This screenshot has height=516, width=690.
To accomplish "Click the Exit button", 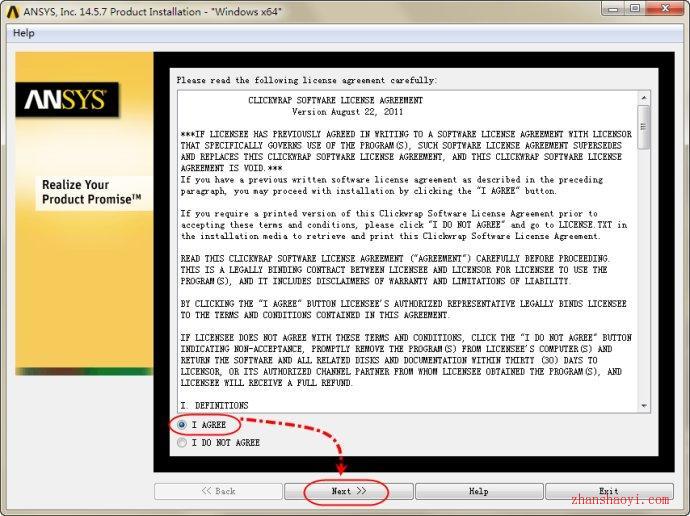I will 609,491.
